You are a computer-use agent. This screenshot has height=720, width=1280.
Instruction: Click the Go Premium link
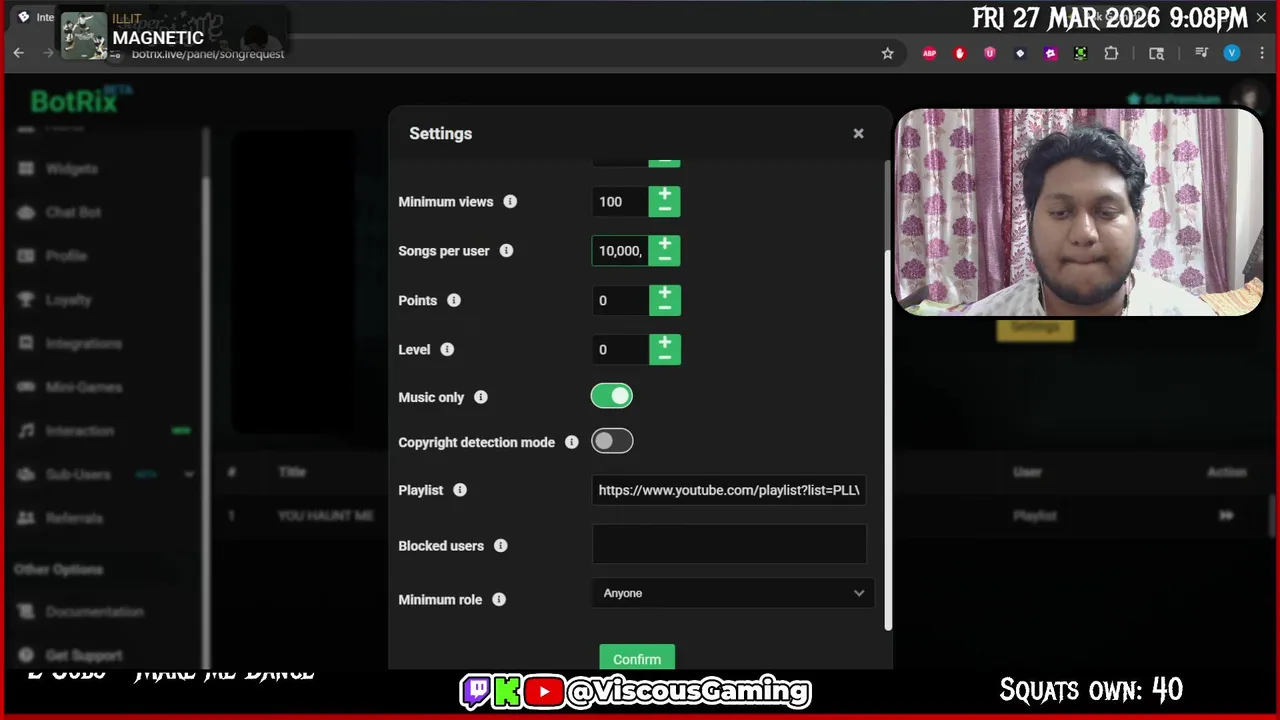(x=1175, y=99)
